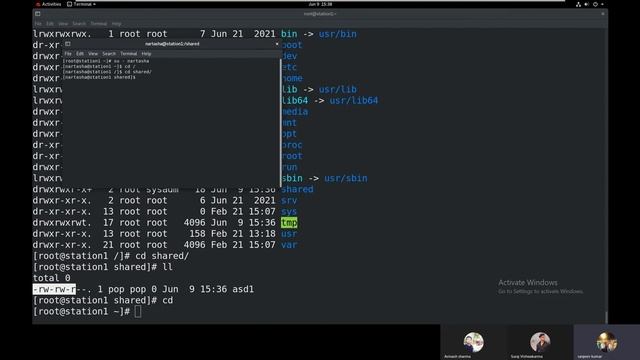Open View menu in the root terminal
640x360 pixels.
pyautogui.click(x=63, y=24)
